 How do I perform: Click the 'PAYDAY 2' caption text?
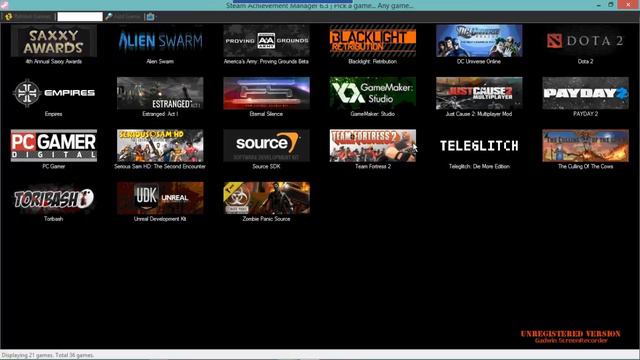tap(585, 114)
